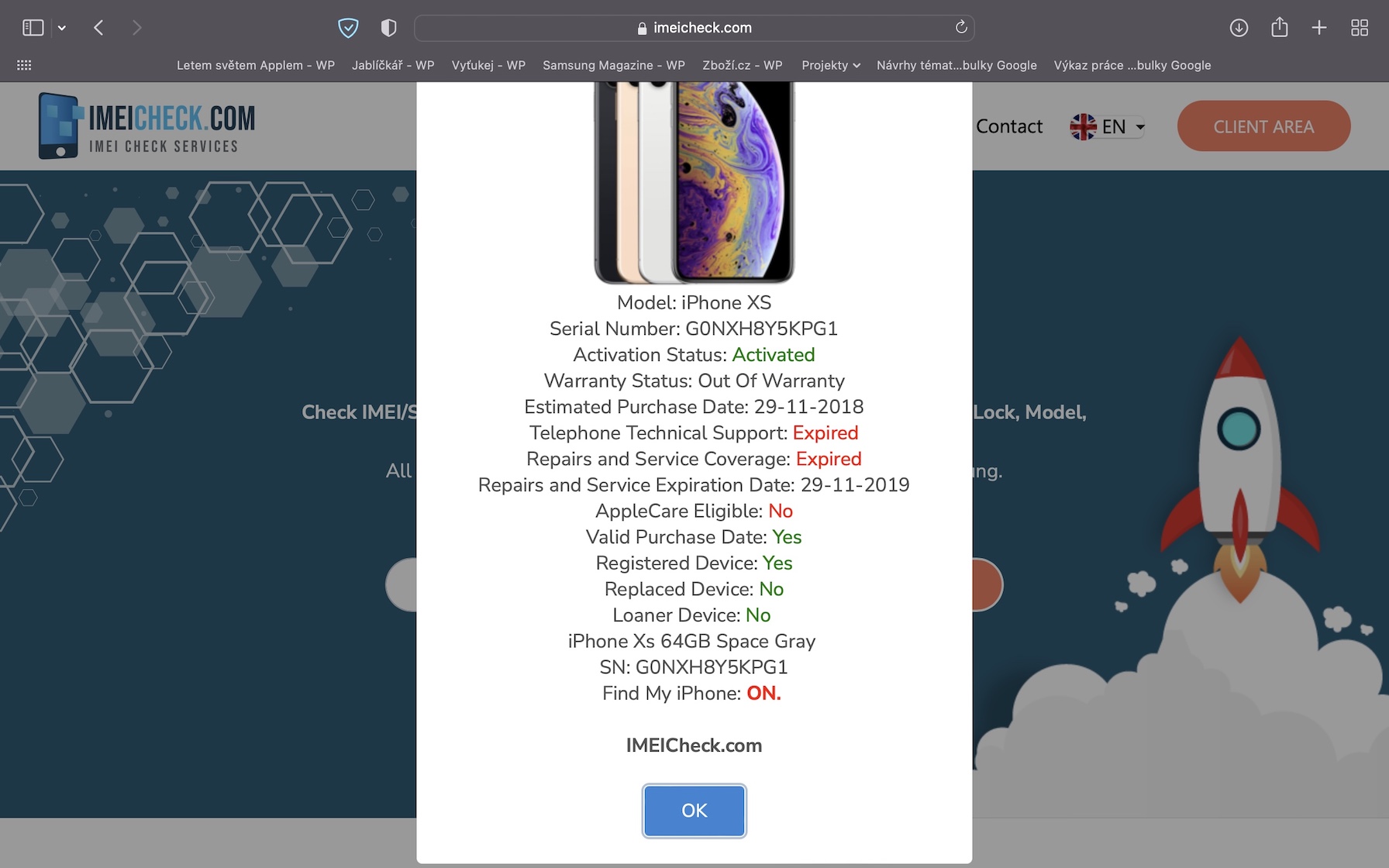Open the Výkaz práce Google sheets bookmark
This screenshot has width=1389, height=868.
1132,65
